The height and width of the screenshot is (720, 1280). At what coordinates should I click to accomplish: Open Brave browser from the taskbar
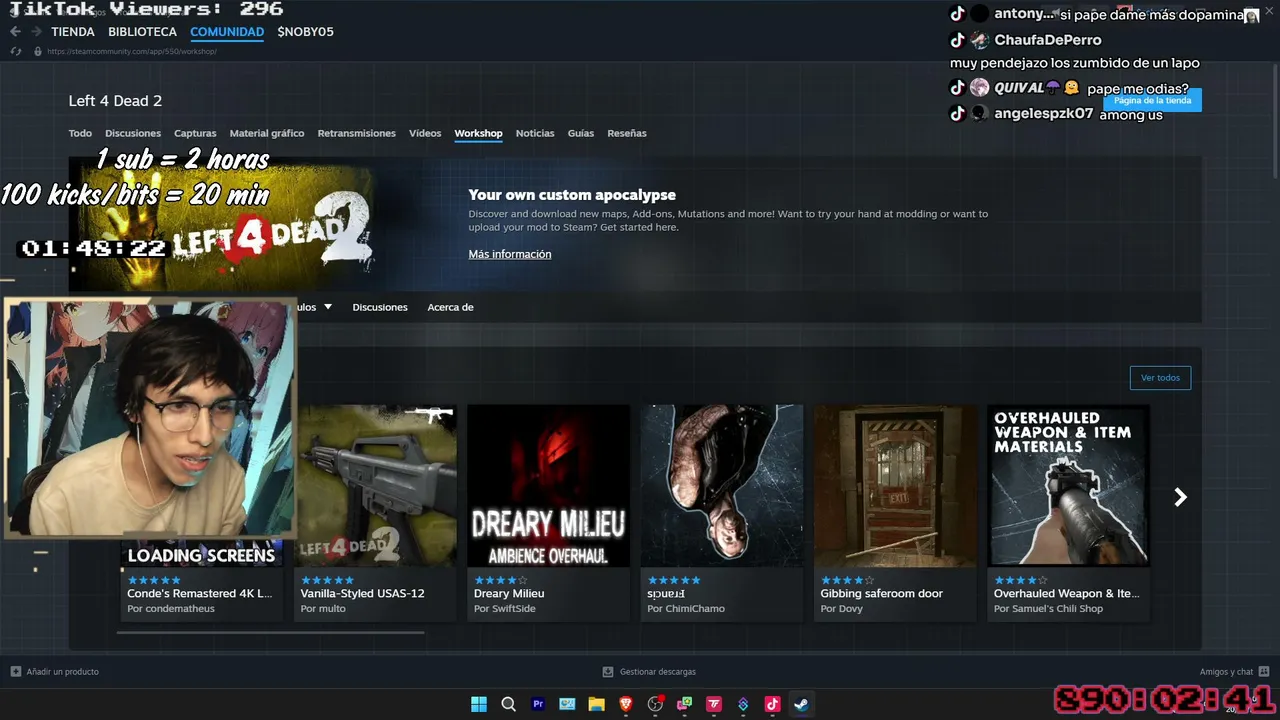click(626, 704)
